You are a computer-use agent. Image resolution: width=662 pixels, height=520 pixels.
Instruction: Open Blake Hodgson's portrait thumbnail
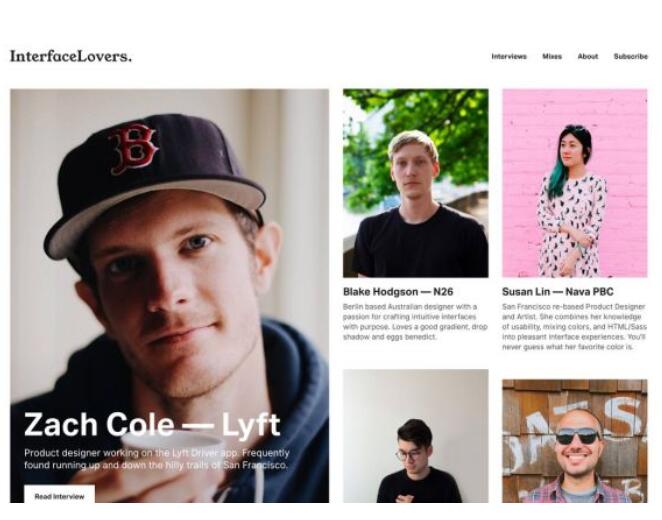pyautogui.click(x=415, y=183)
